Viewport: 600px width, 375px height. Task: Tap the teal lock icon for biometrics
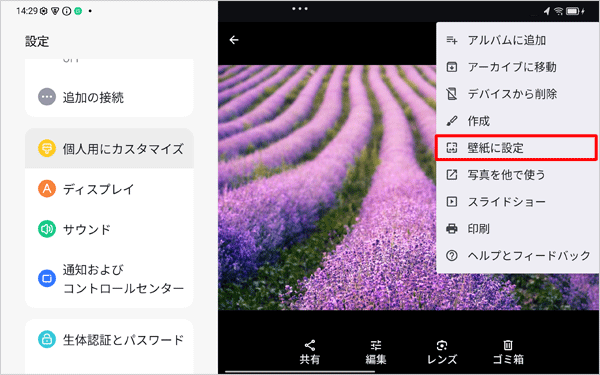click(x=47, y=339)
